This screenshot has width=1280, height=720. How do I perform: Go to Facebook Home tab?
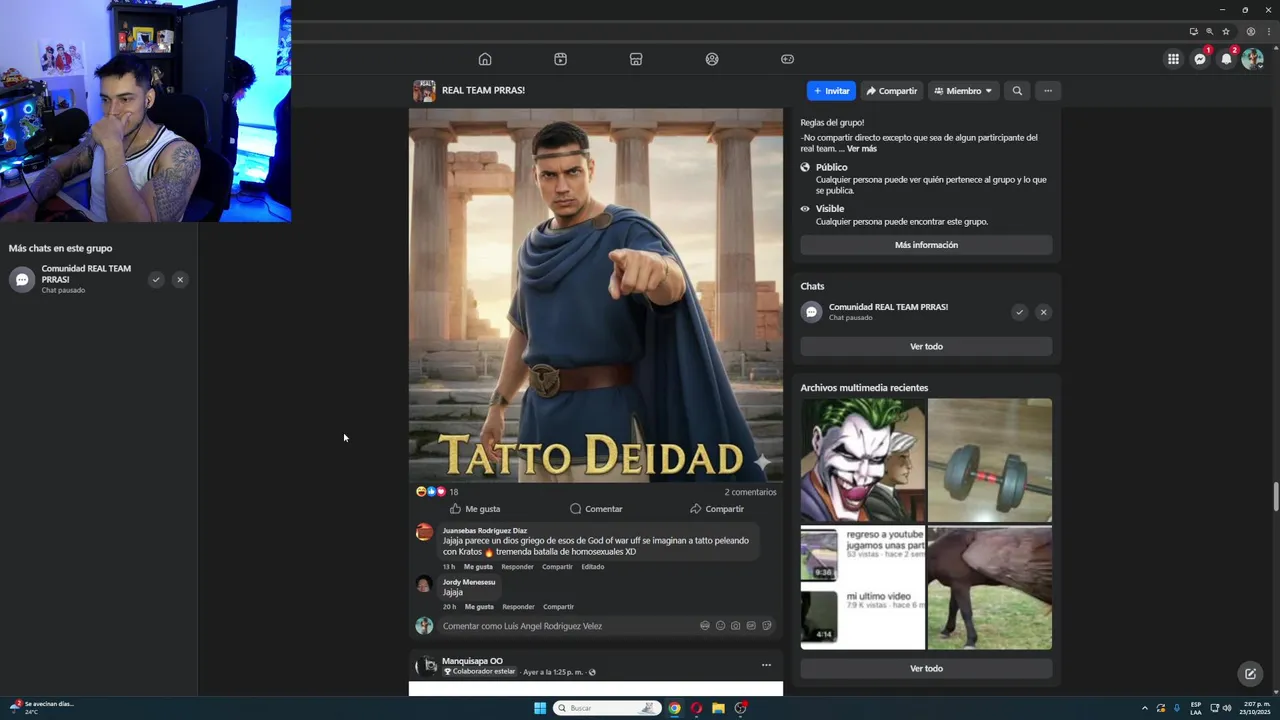(x=485, y=59)
